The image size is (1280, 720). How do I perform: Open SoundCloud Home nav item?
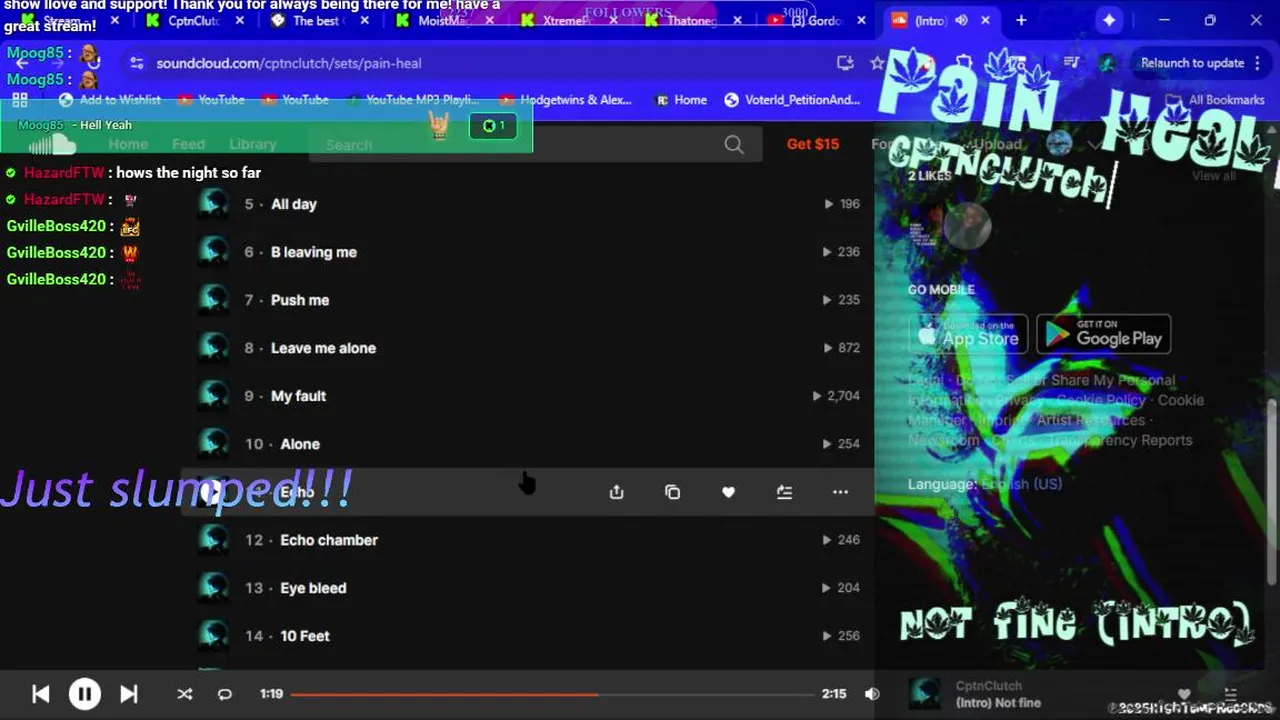point(128,144)
